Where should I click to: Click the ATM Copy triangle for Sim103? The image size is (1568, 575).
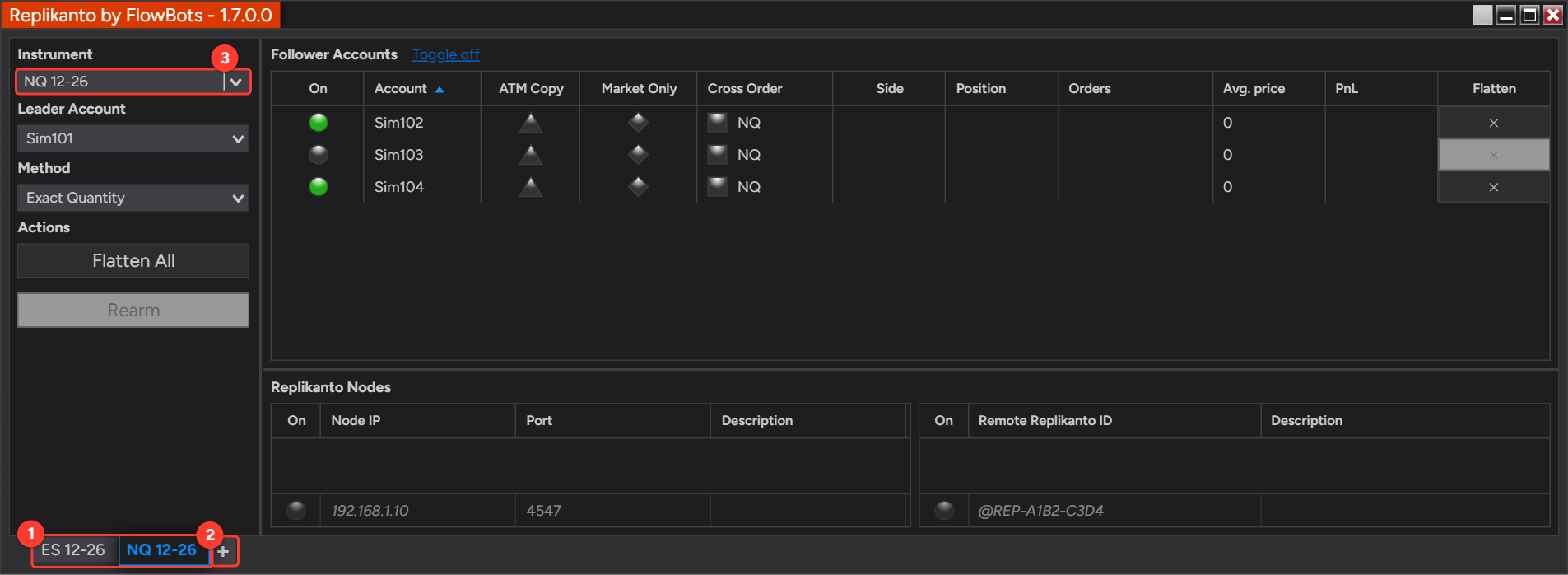tap(531, 155)
